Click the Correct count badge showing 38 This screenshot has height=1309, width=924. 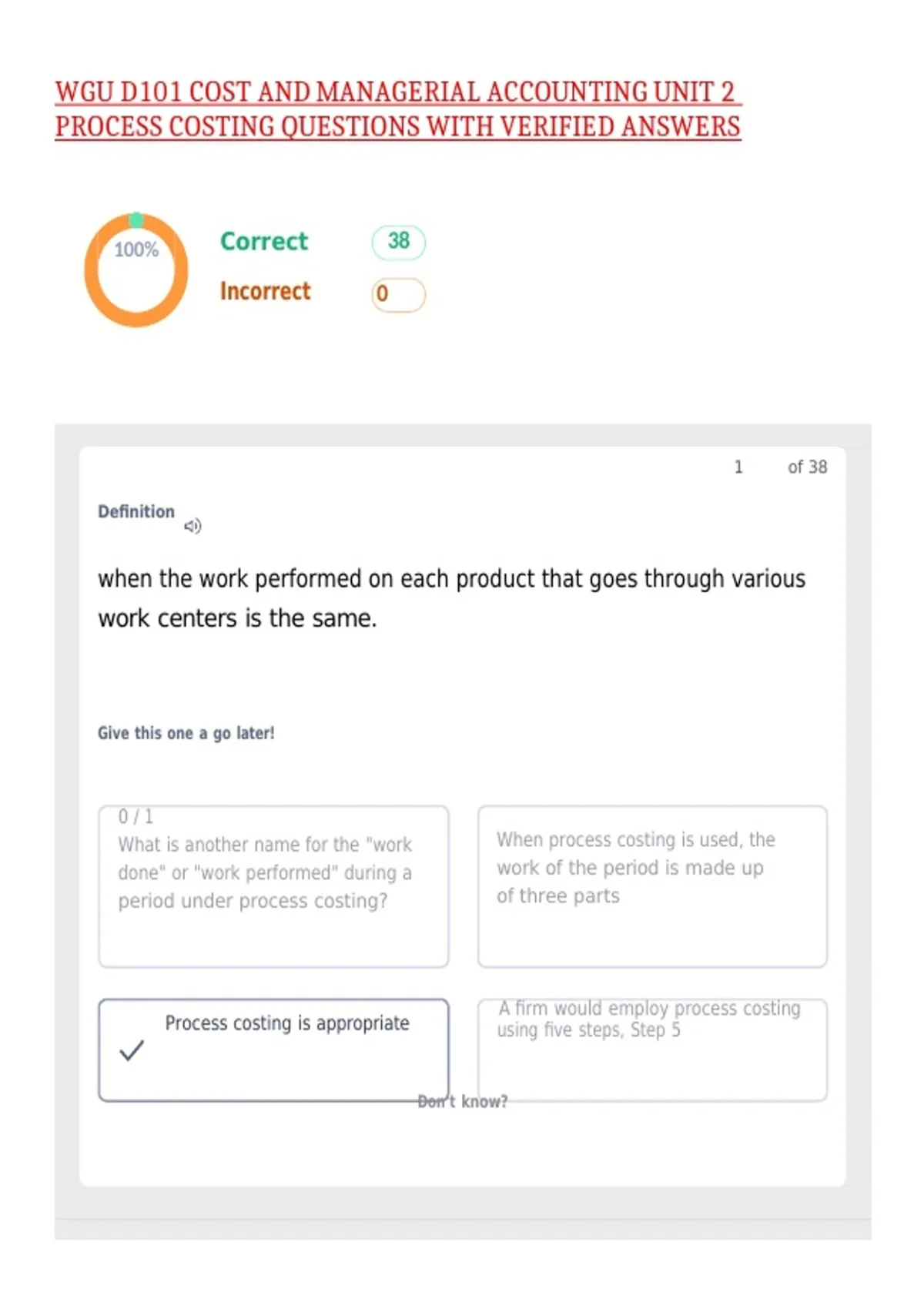[398, 242]
